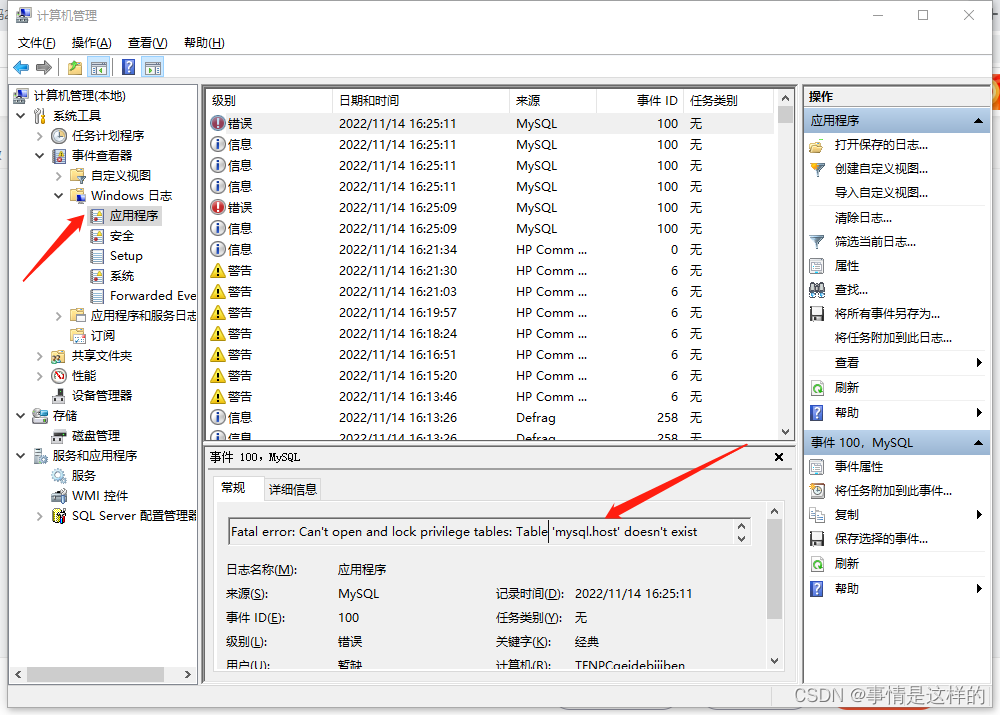
Task: Collapse the 事件查看器 node
Action: [40, 156]
